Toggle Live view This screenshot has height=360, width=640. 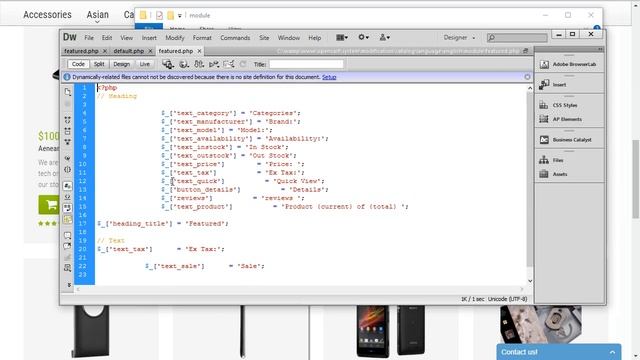pyautogui.click(x=144, y=64)
